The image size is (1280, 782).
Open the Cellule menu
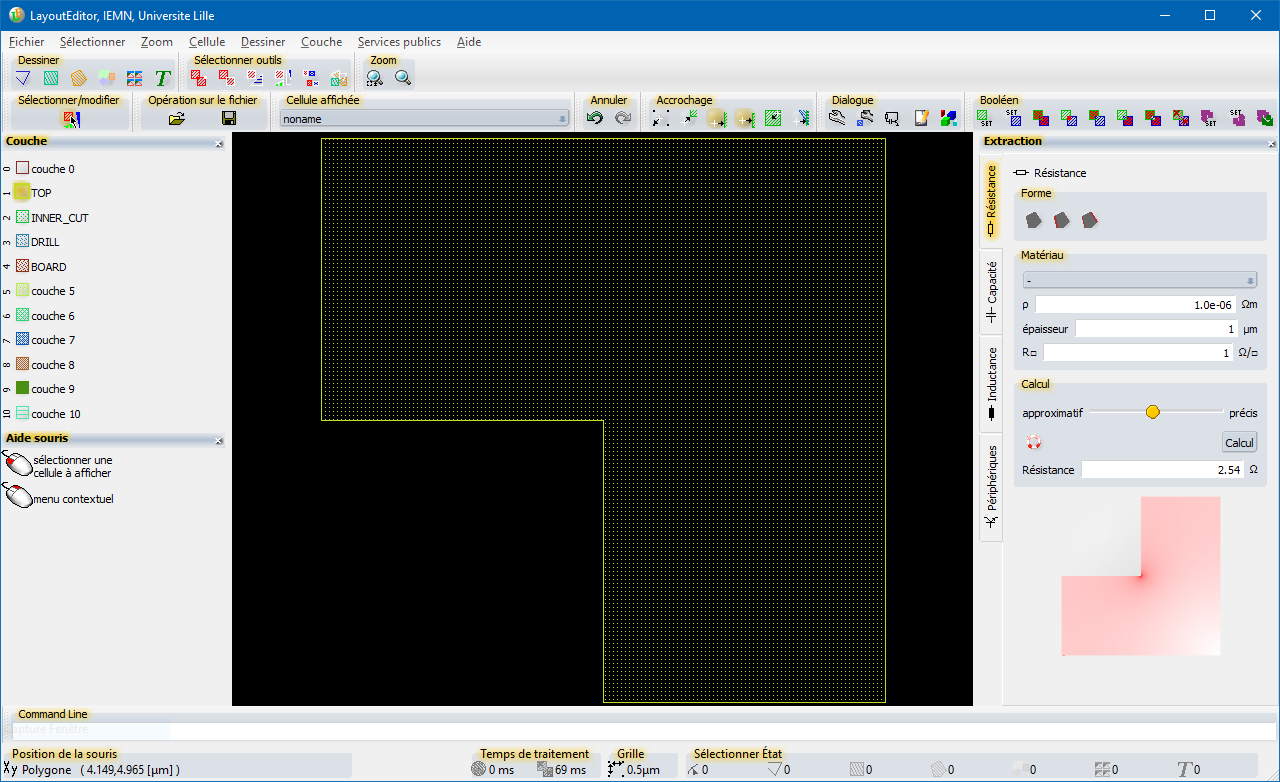(207, 42)
